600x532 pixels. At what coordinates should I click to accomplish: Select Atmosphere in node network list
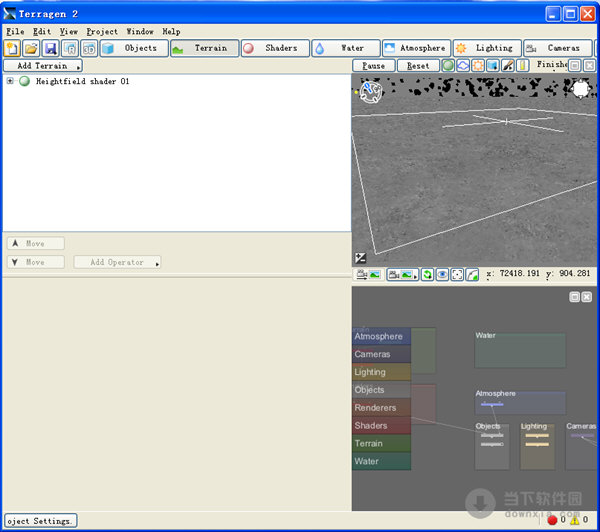[x=382, y=336]
